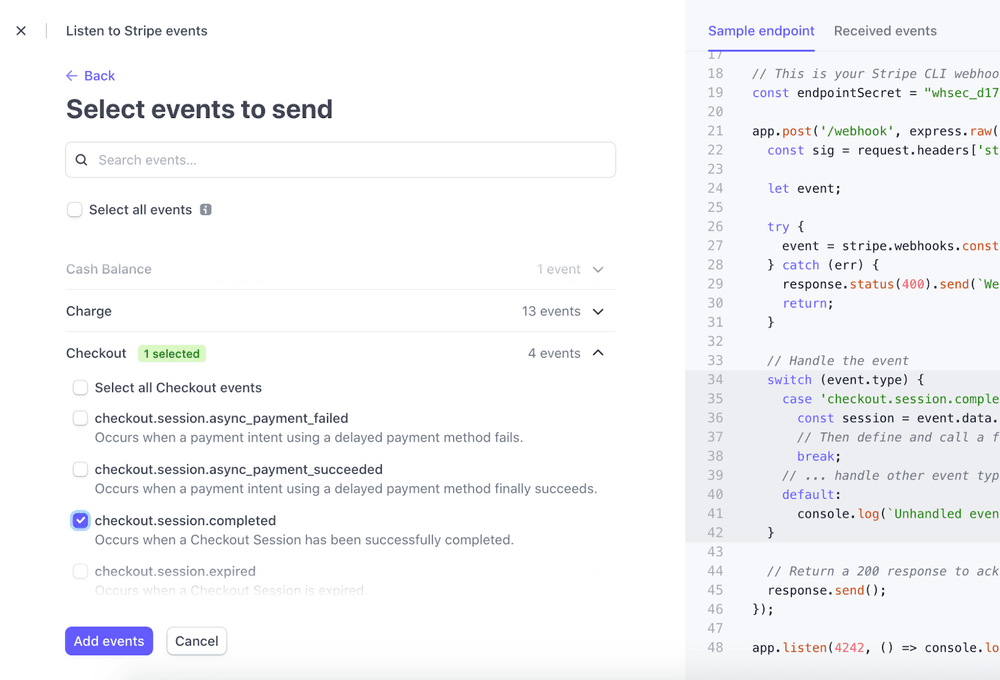Image resolution: width=1000 pixels, height=680 pixels.
Task: Open the Charge category row
Action: pos(341,311)
